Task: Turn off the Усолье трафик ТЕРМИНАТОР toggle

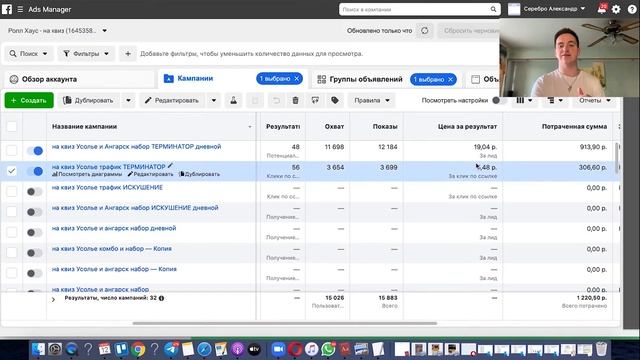Action: [35, 171]
